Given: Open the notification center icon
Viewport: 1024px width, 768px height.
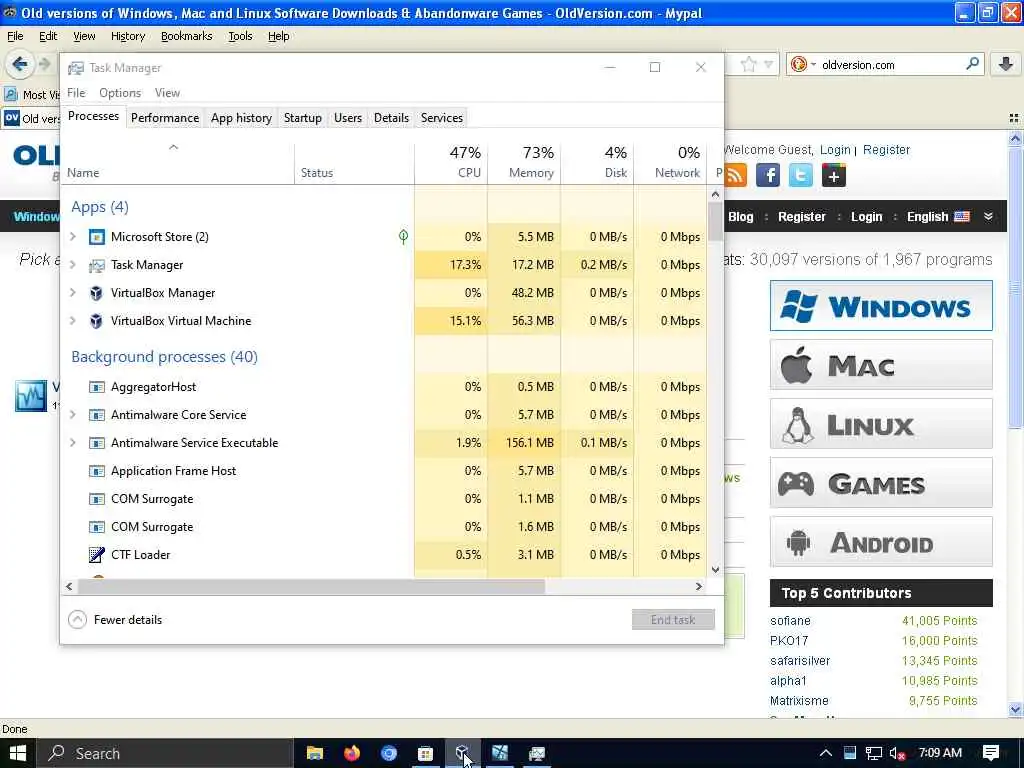Looking at the screenshot, I should (991, 753).
